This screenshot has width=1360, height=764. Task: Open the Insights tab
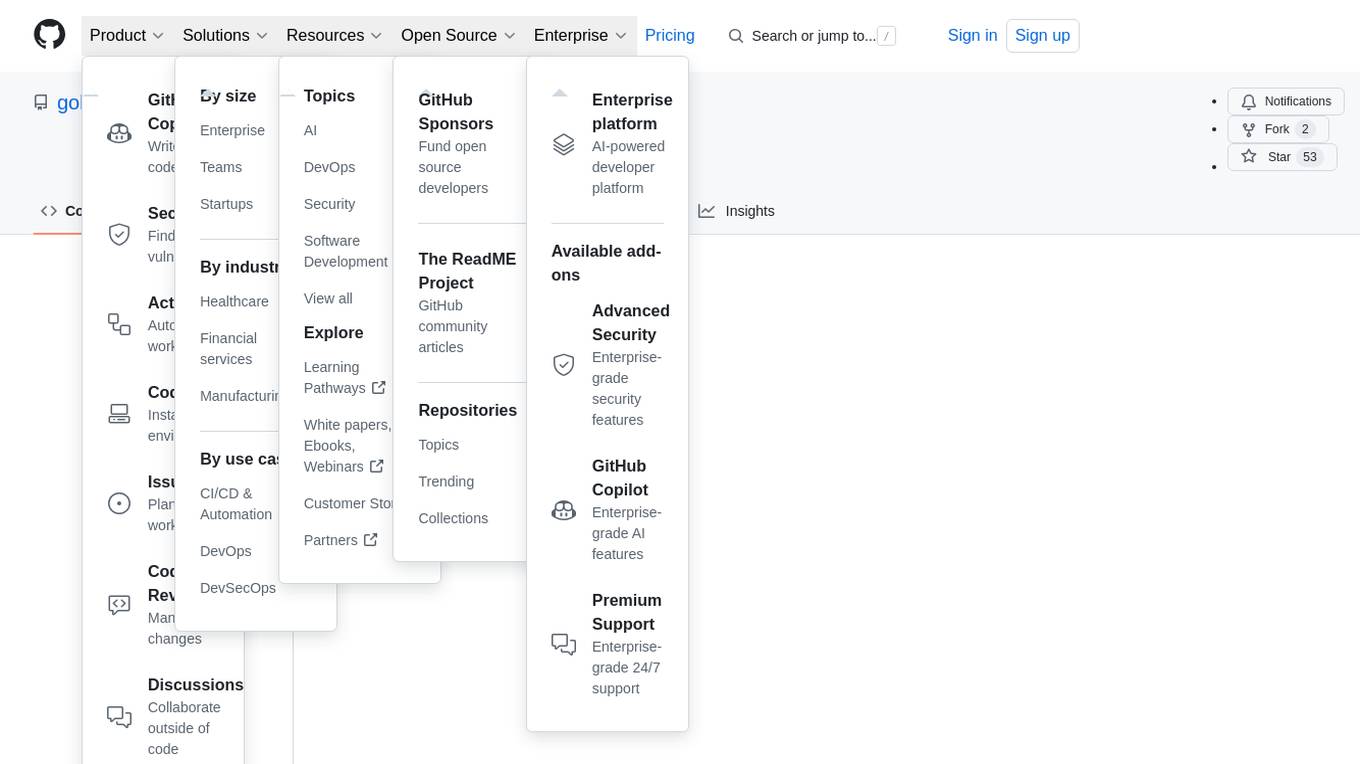[736, 211]
